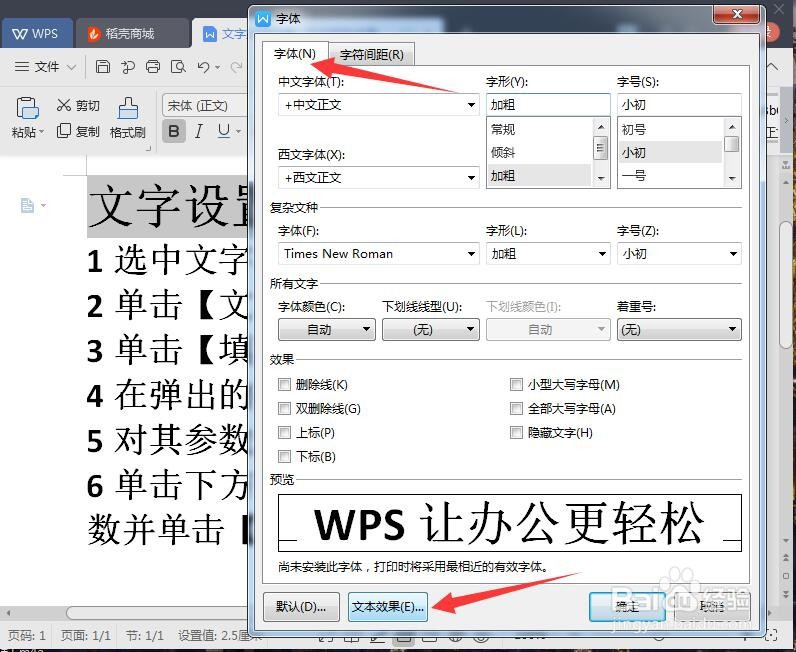Image resolution: width=796 pixels, height=652 pixels.
Task: Click the 文本效果(E)... button
Action: (x=388, y=607)
